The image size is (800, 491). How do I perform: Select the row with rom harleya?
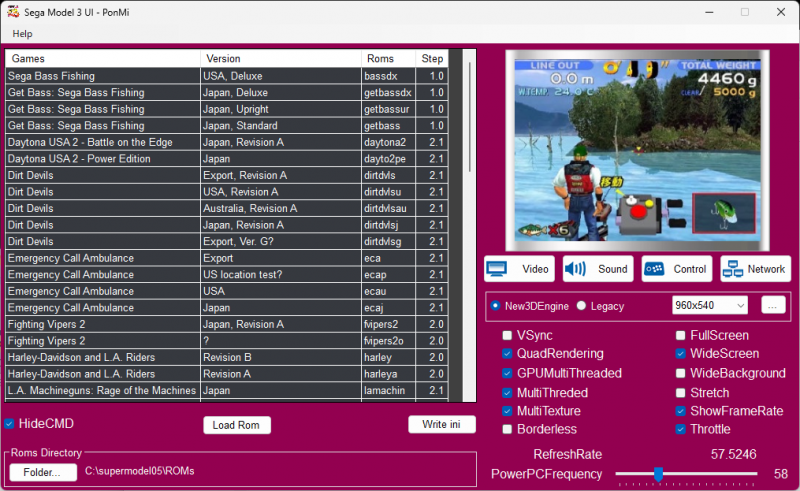coord(227,374)
